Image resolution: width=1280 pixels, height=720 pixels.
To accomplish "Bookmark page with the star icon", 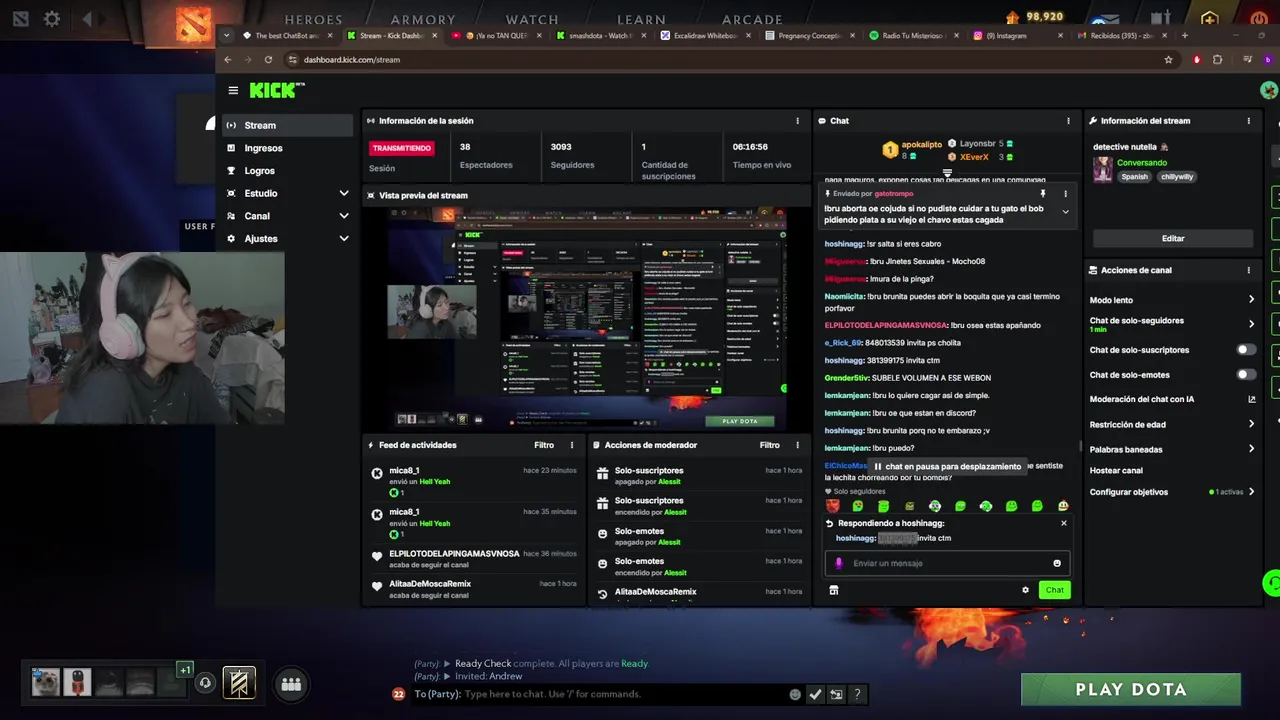I will [1168, 60].
